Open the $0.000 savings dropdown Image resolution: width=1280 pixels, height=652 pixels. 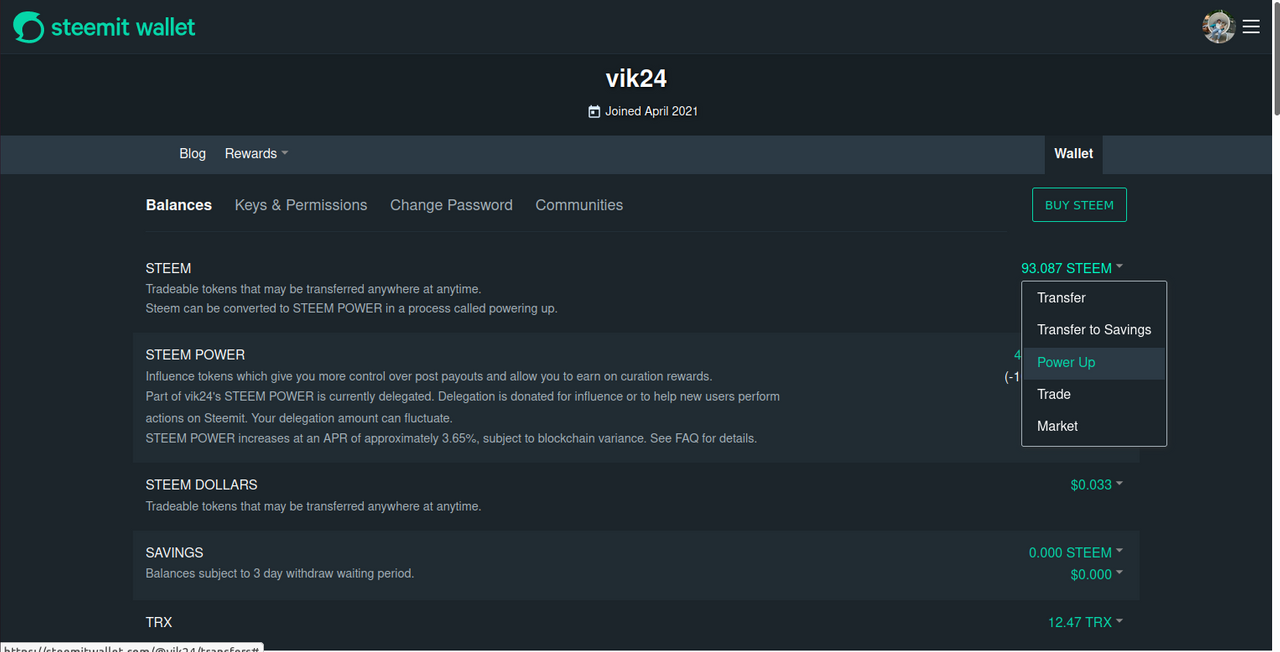coord(1097,574)
